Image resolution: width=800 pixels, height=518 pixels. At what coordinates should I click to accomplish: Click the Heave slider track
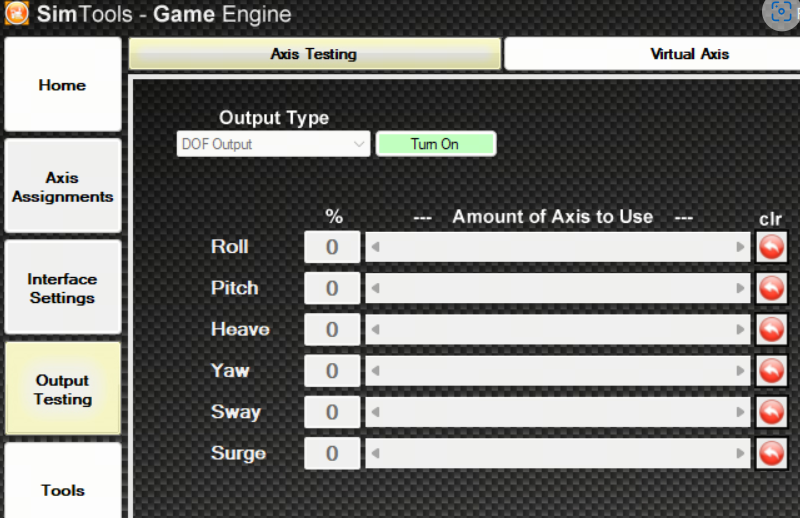click(x=557, y=330)
